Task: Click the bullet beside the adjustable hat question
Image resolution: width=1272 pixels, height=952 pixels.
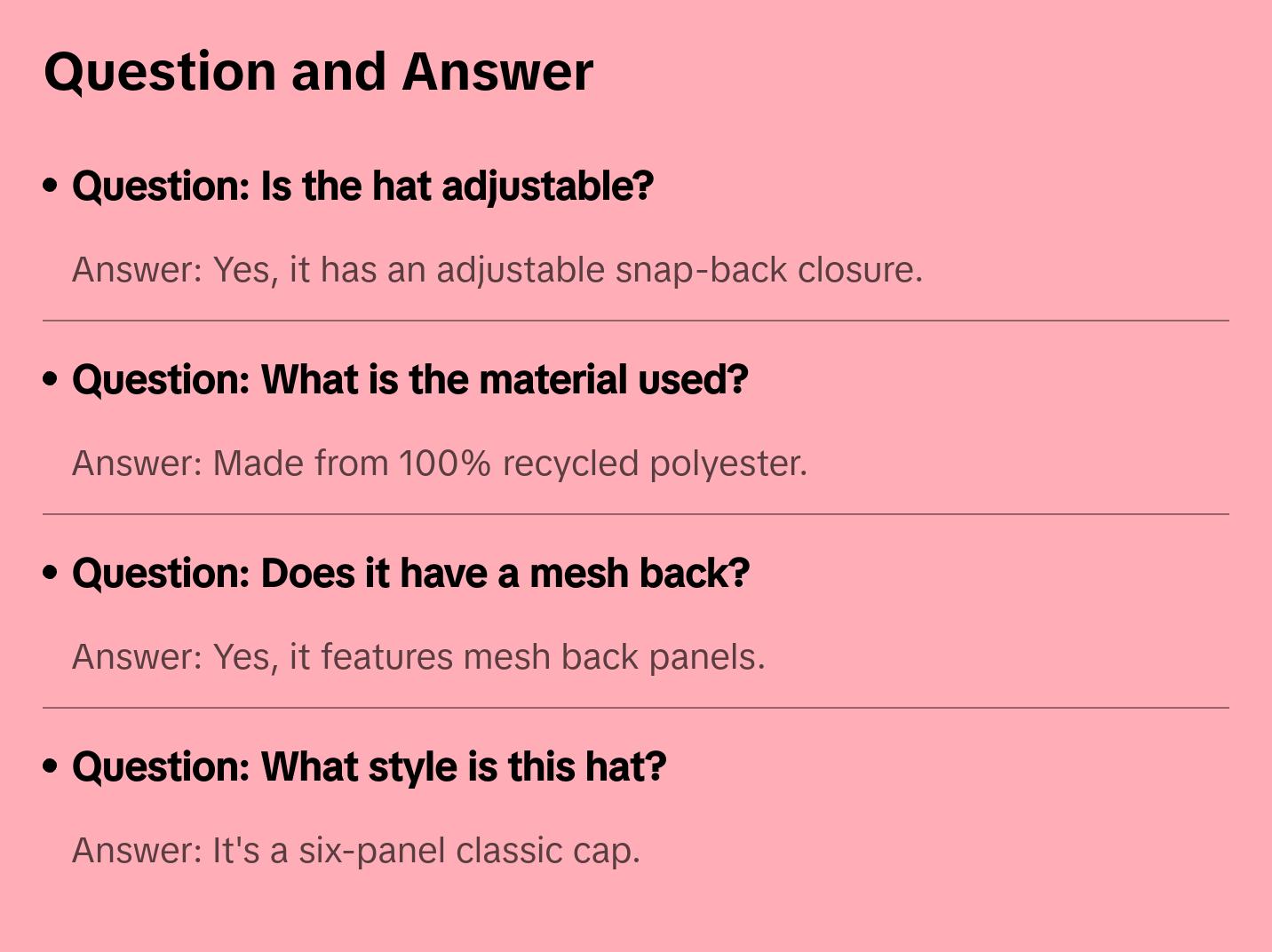Action: click(x=51, y=186)
